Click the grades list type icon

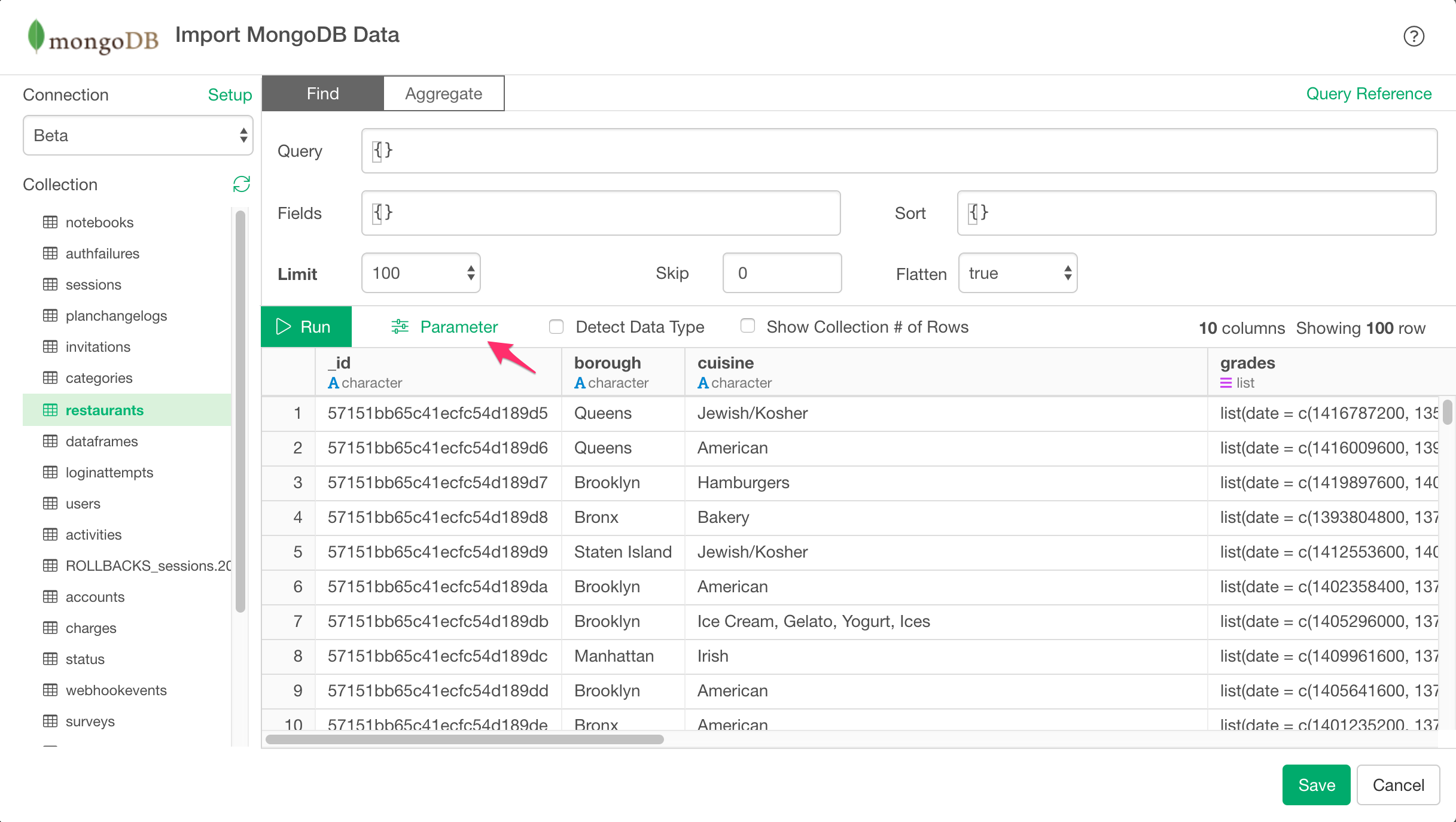(1226, 383)
